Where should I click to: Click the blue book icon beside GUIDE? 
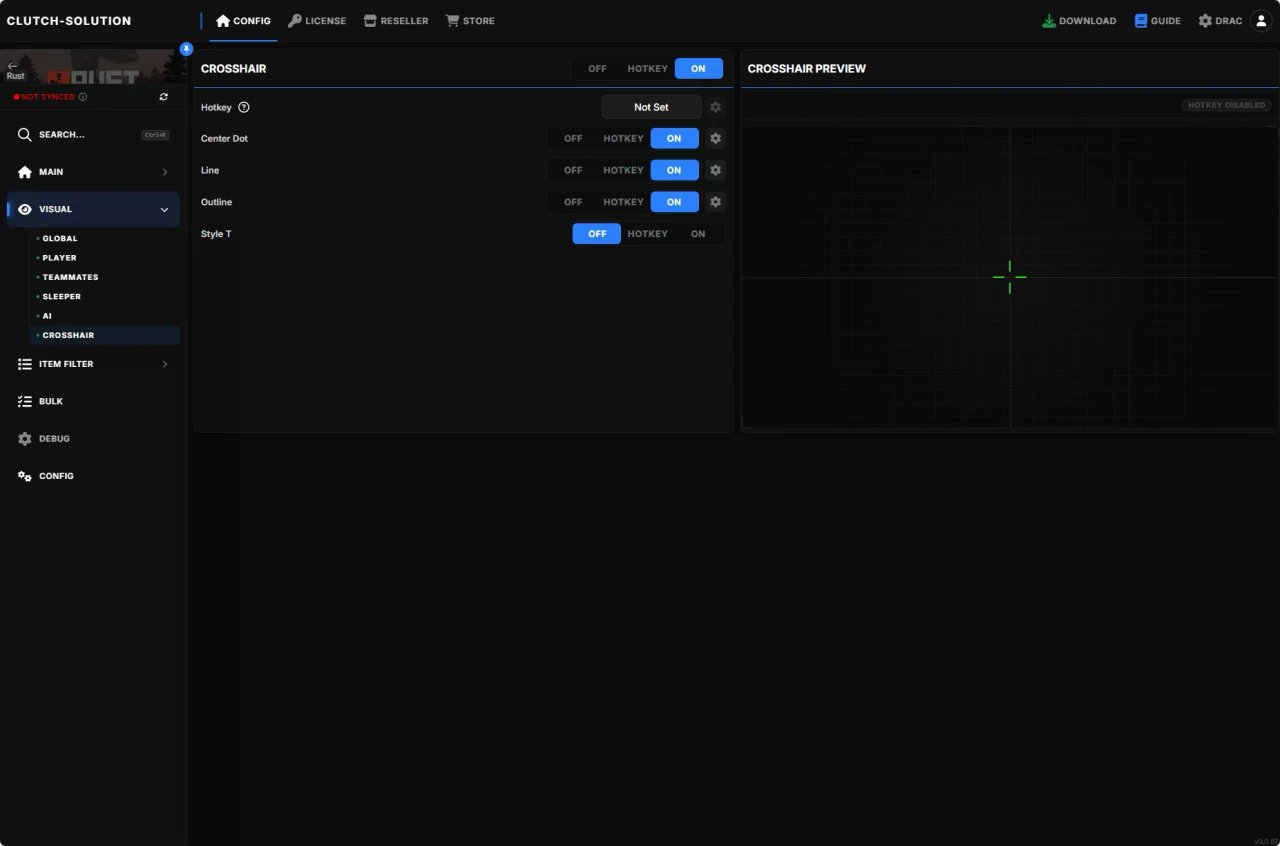click(1141, 21)
